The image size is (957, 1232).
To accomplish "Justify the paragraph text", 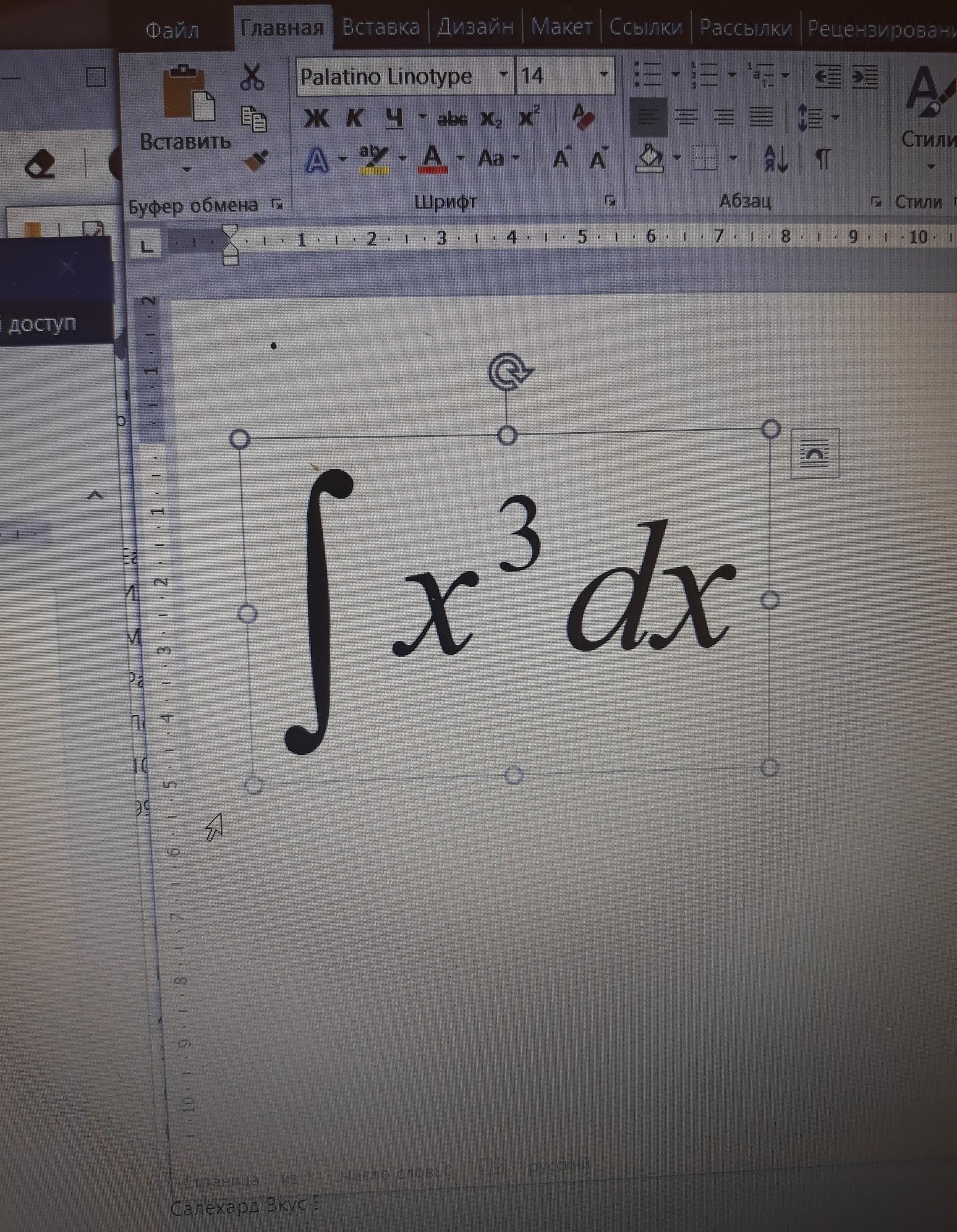I will point(762,117).
